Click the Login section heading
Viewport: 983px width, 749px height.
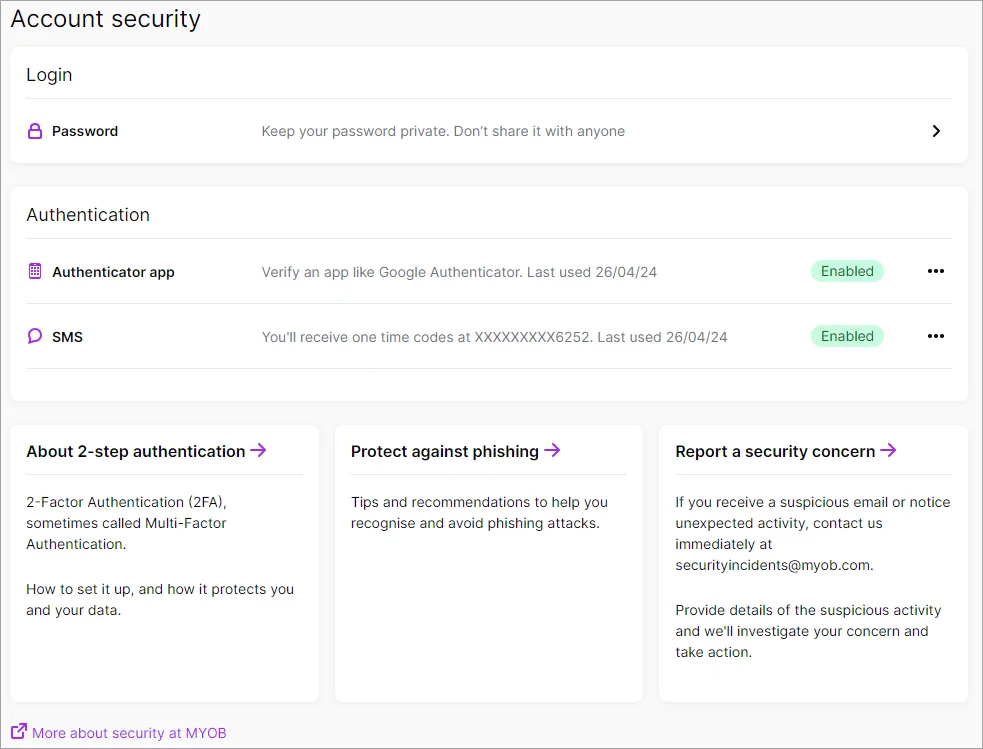[x=49, y=75]
